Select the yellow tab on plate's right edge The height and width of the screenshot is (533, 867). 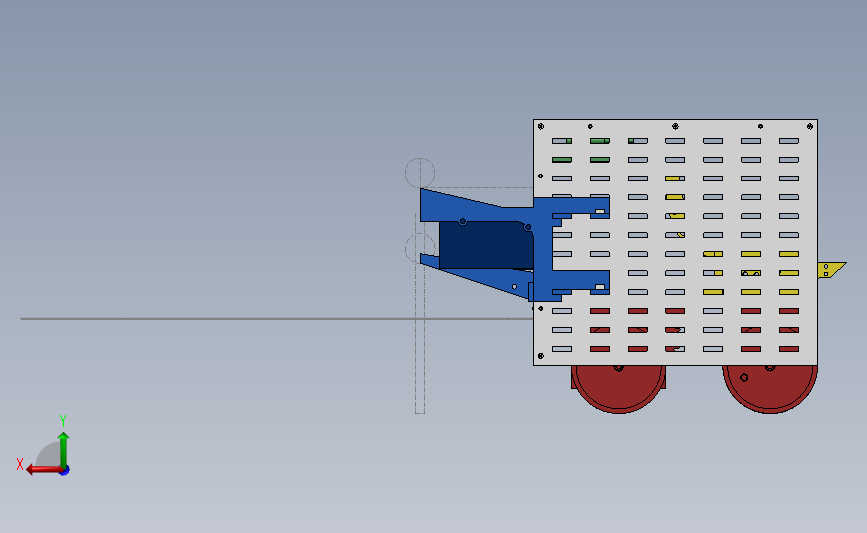click(x=831, y=270)
